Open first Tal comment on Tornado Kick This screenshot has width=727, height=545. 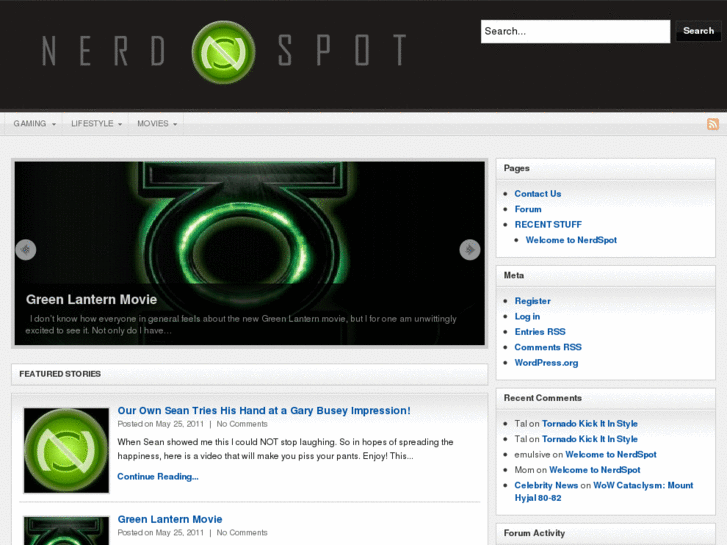(590, 423)
